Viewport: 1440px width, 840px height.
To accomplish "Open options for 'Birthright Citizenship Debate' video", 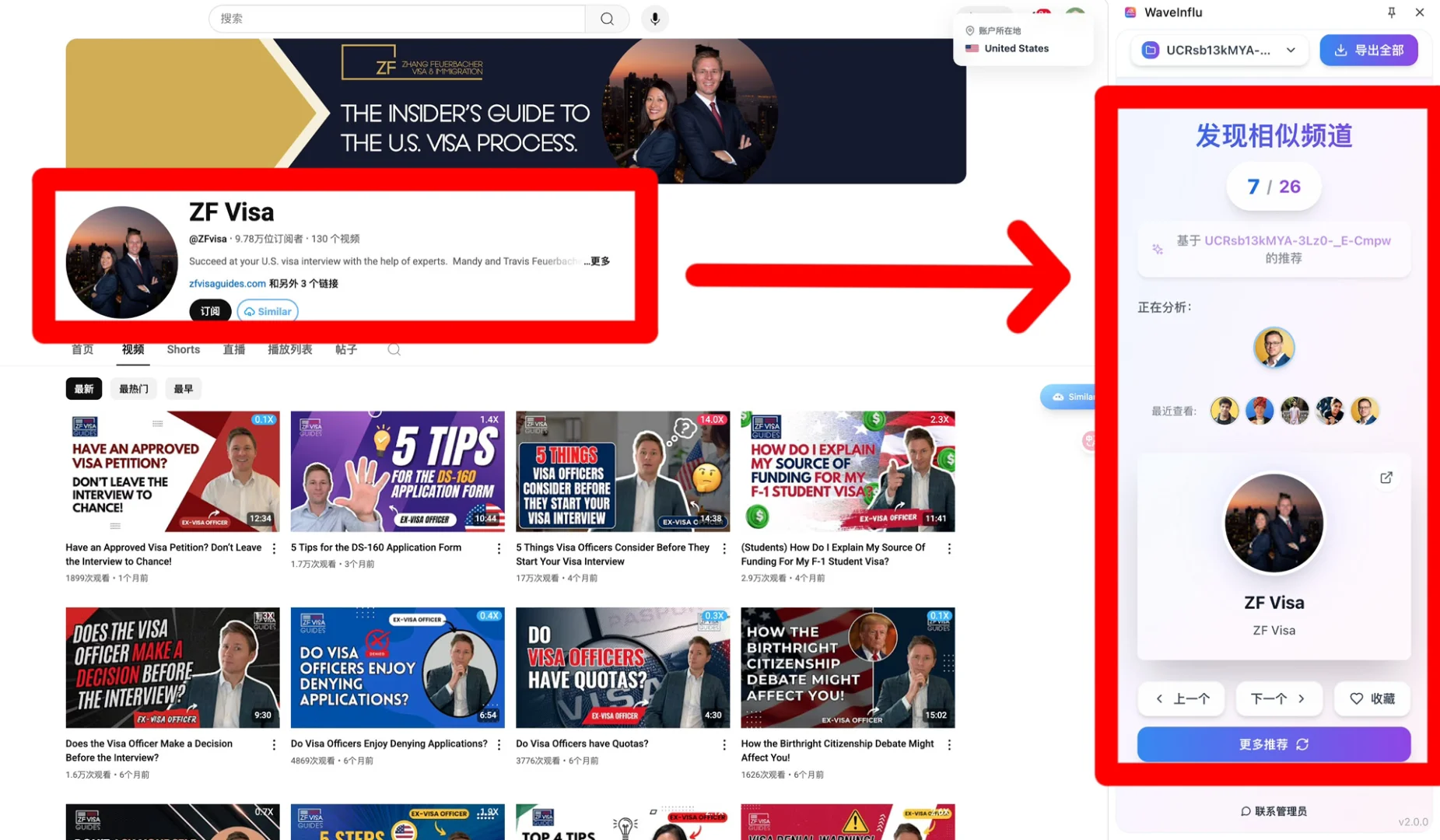I will tap(949, 745).
